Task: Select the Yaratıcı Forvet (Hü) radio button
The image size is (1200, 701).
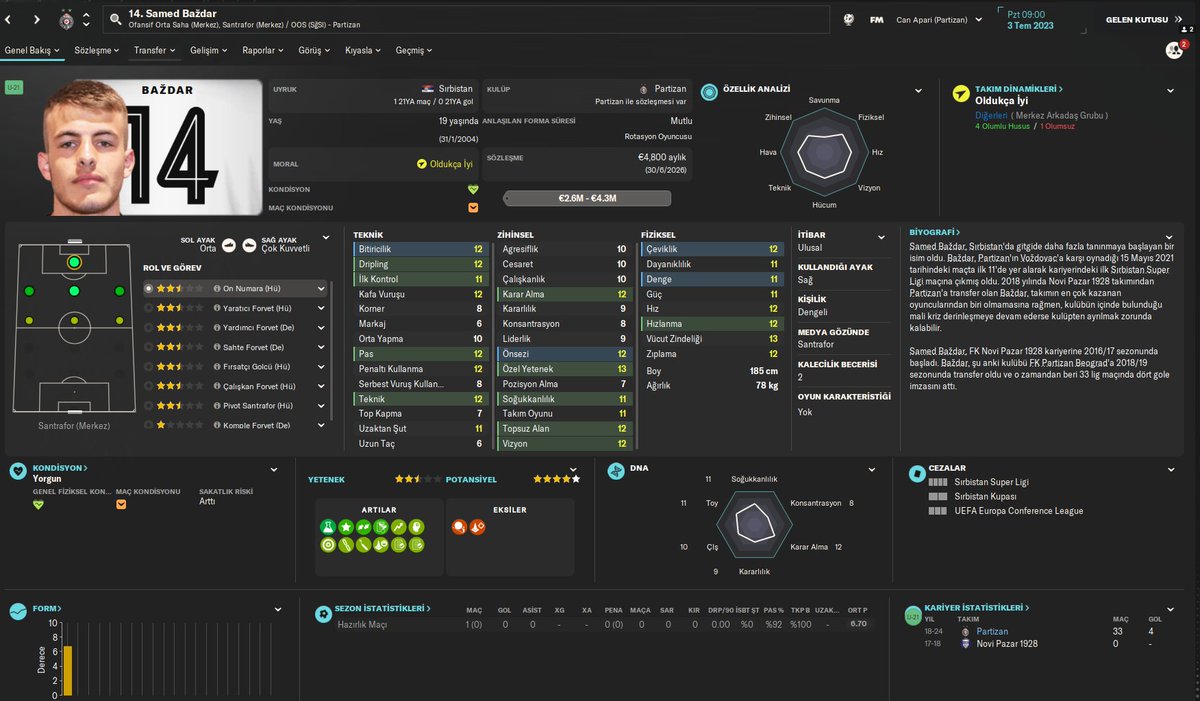Action: (149, 308)
